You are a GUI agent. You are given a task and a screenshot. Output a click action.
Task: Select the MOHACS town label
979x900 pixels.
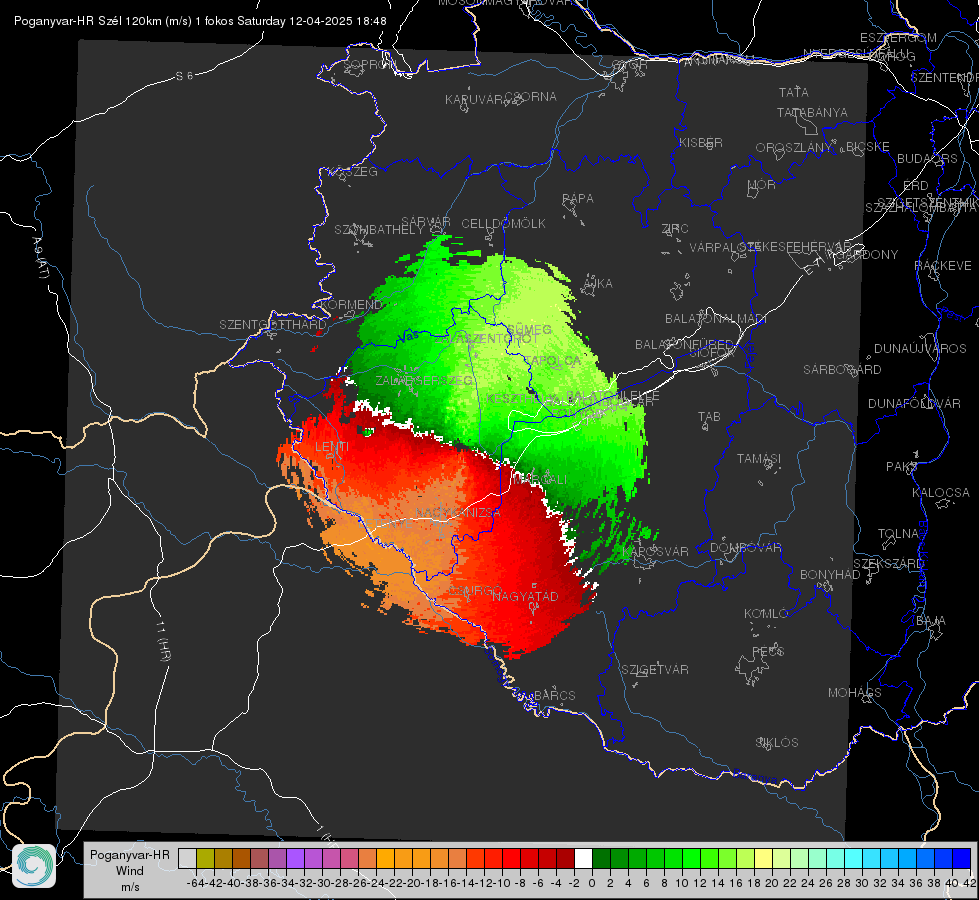pos(854,693)
